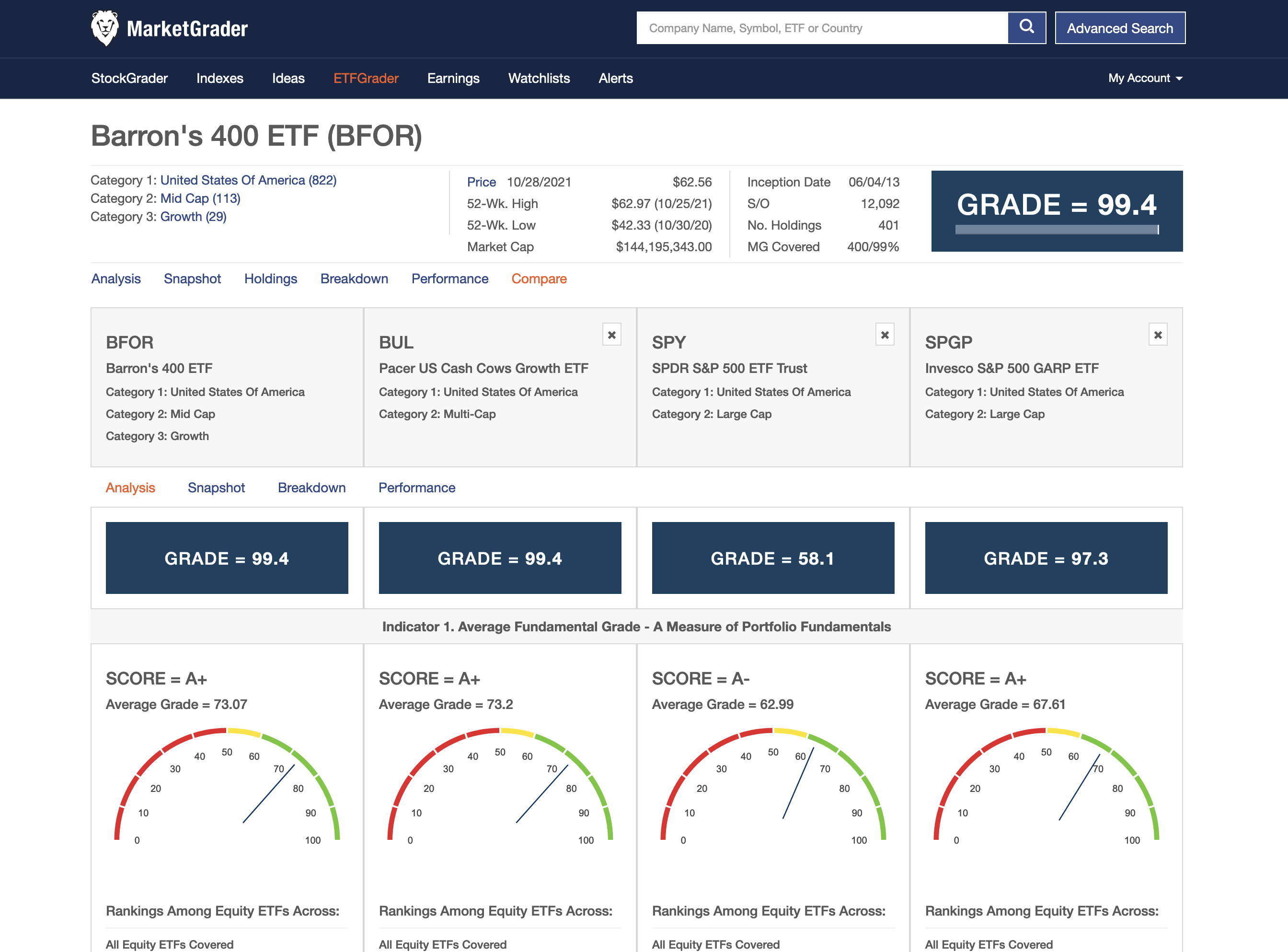Switch to the Holdings tab

pyautogui.click(x=270, y=279)
